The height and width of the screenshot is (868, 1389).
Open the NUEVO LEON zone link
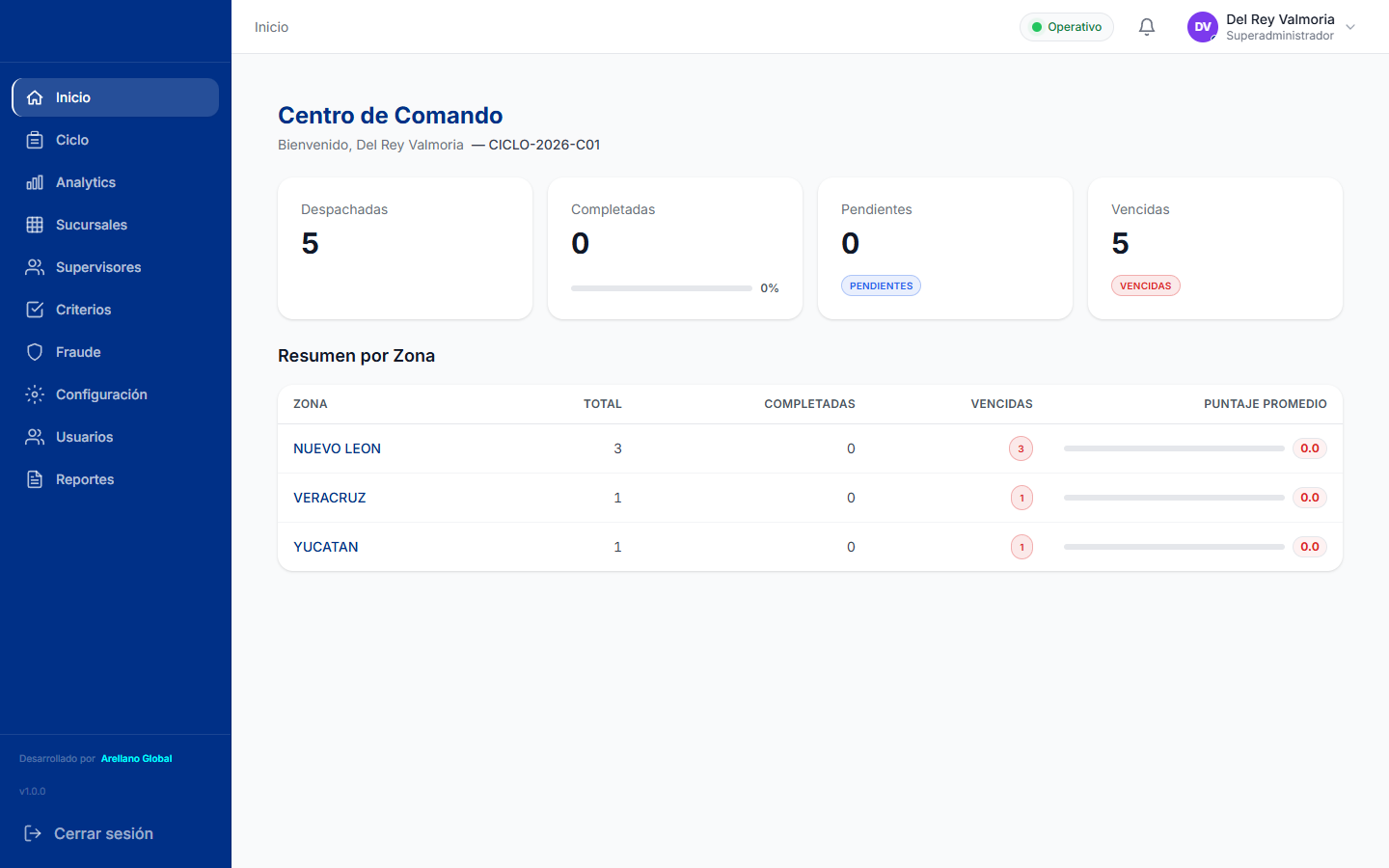click(337, 448)
